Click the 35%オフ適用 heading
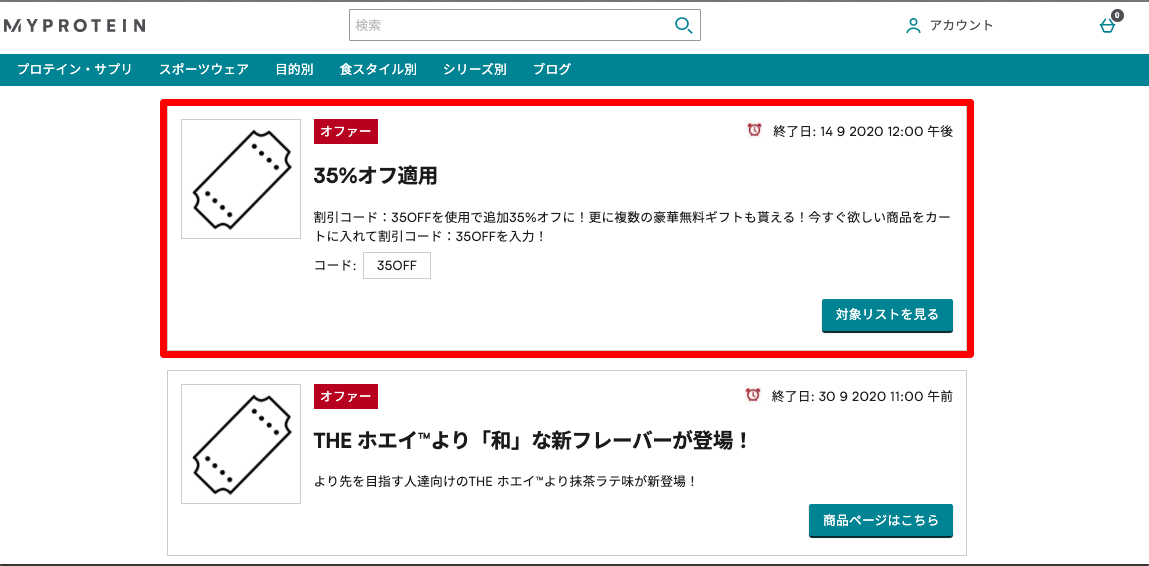 click(375, 176)
